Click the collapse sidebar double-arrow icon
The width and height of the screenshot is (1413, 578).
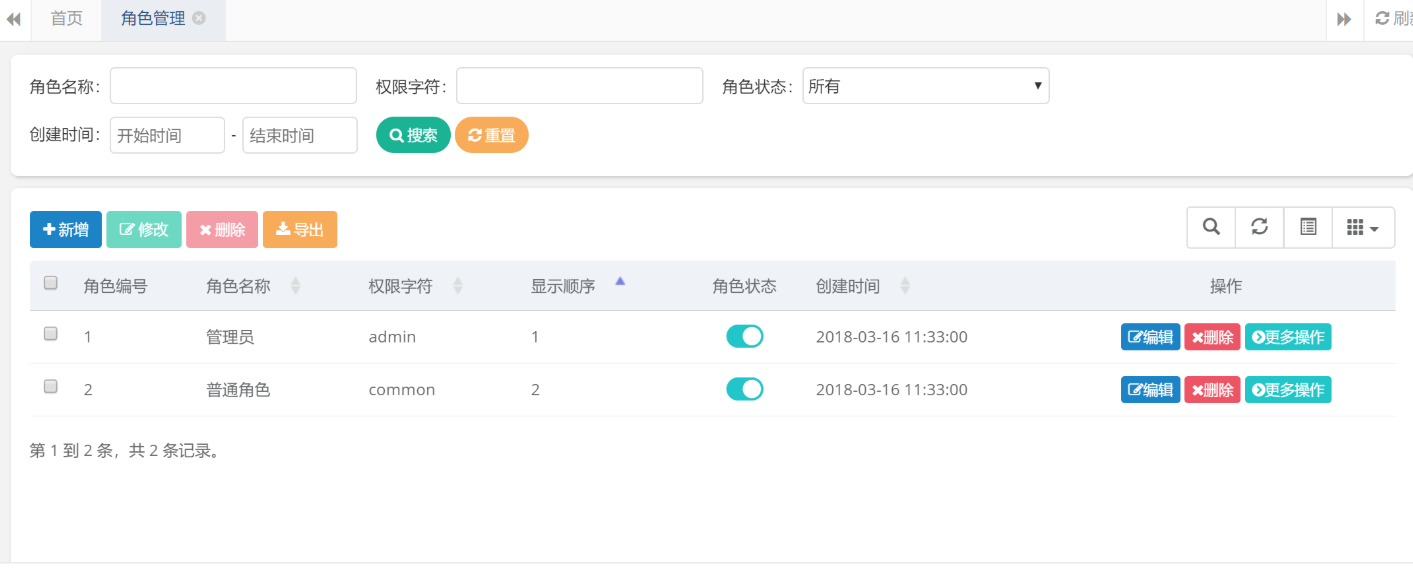pos(14,18)
